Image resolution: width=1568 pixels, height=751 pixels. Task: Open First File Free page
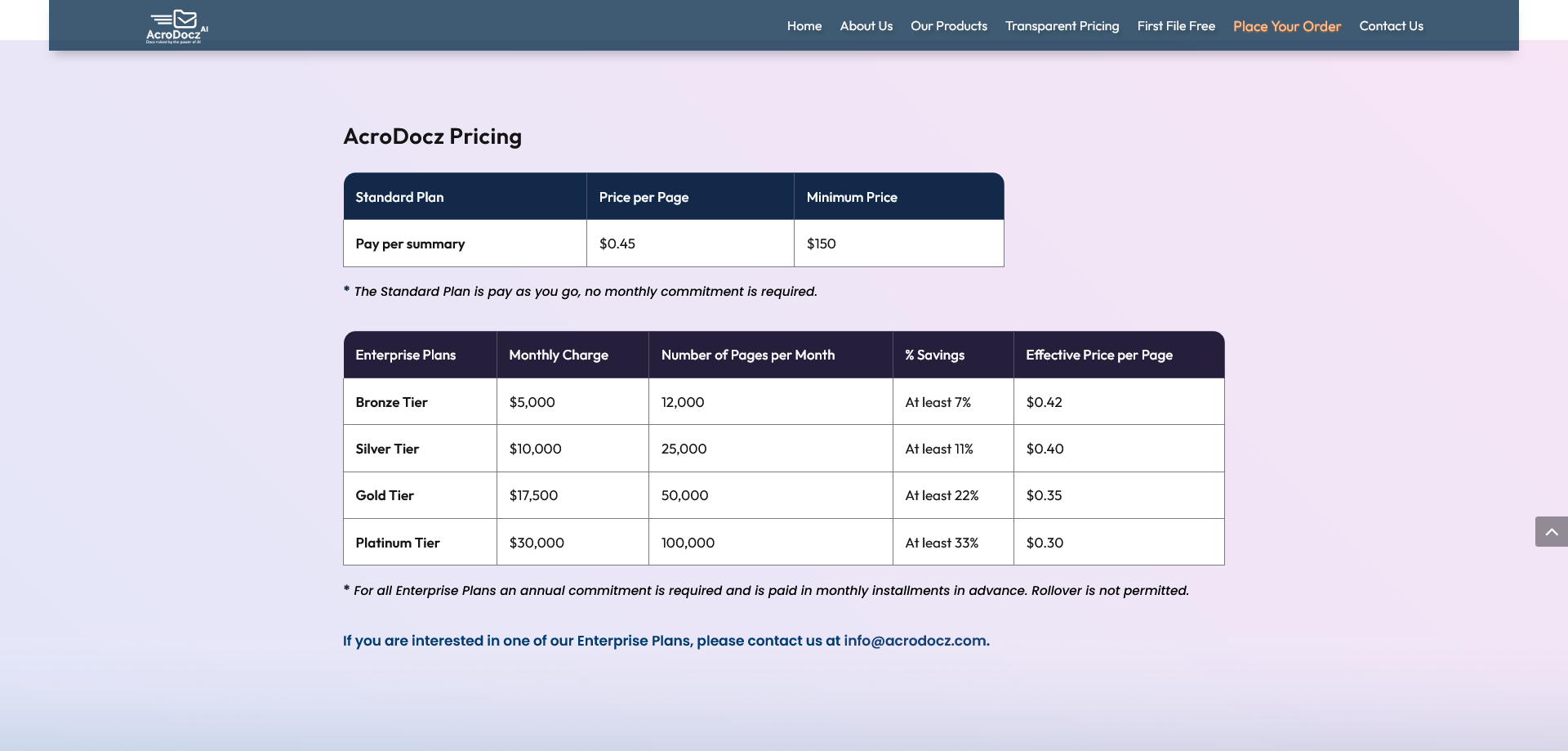point(1176,26)
